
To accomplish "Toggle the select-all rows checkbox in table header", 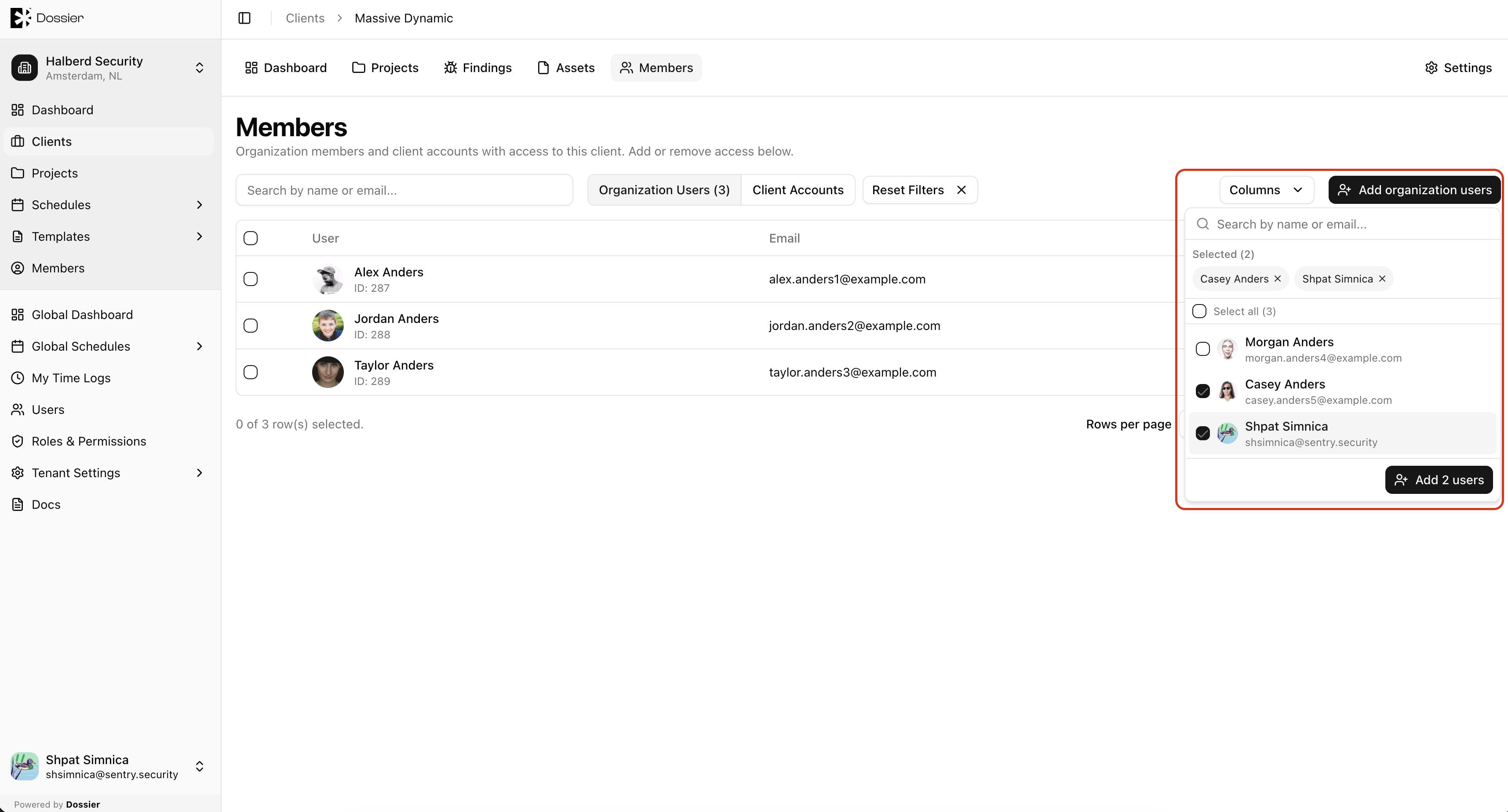I will (x=251, y=238).
